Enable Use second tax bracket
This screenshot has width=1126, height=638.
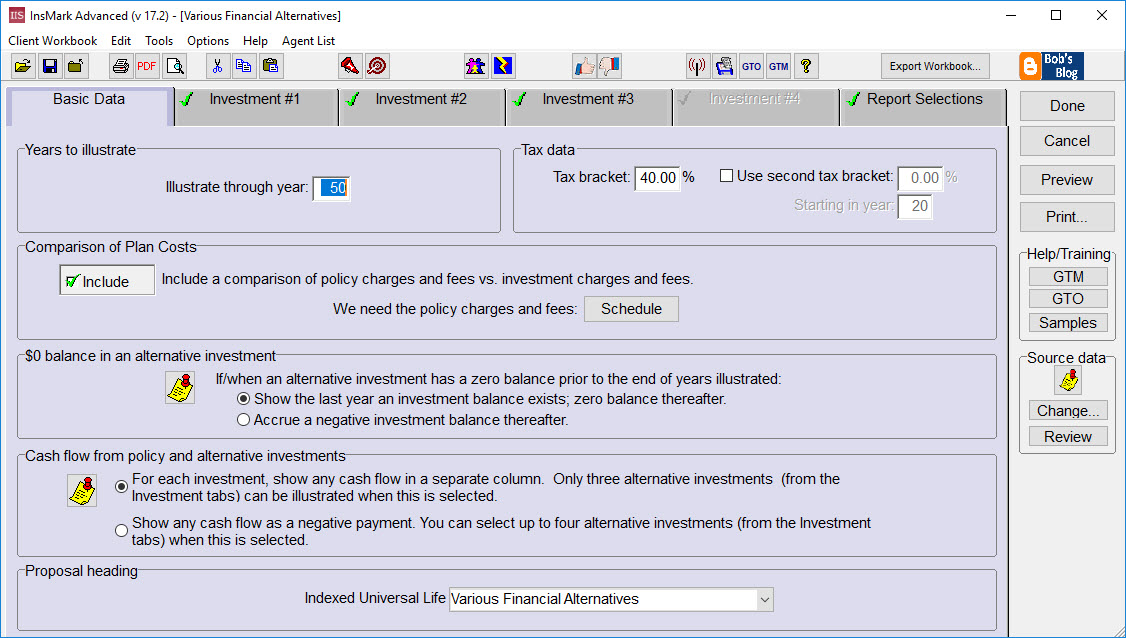[726, 175]
